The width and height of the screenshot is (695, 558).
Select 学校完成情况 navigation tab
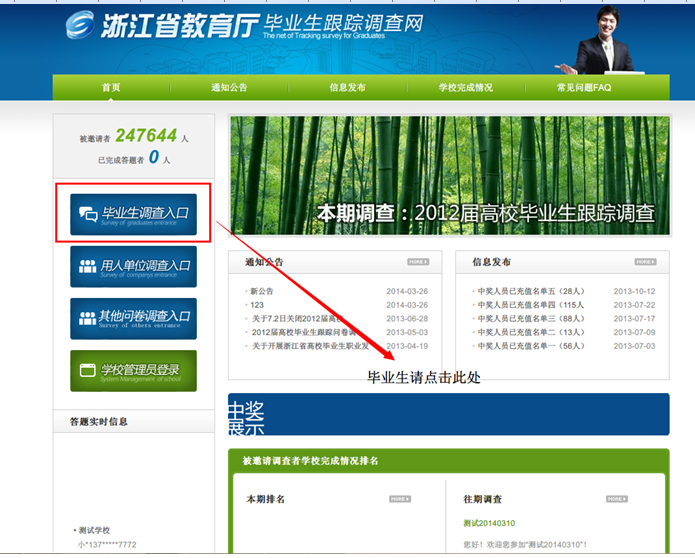pyautogui.click(x=465, y=88)
